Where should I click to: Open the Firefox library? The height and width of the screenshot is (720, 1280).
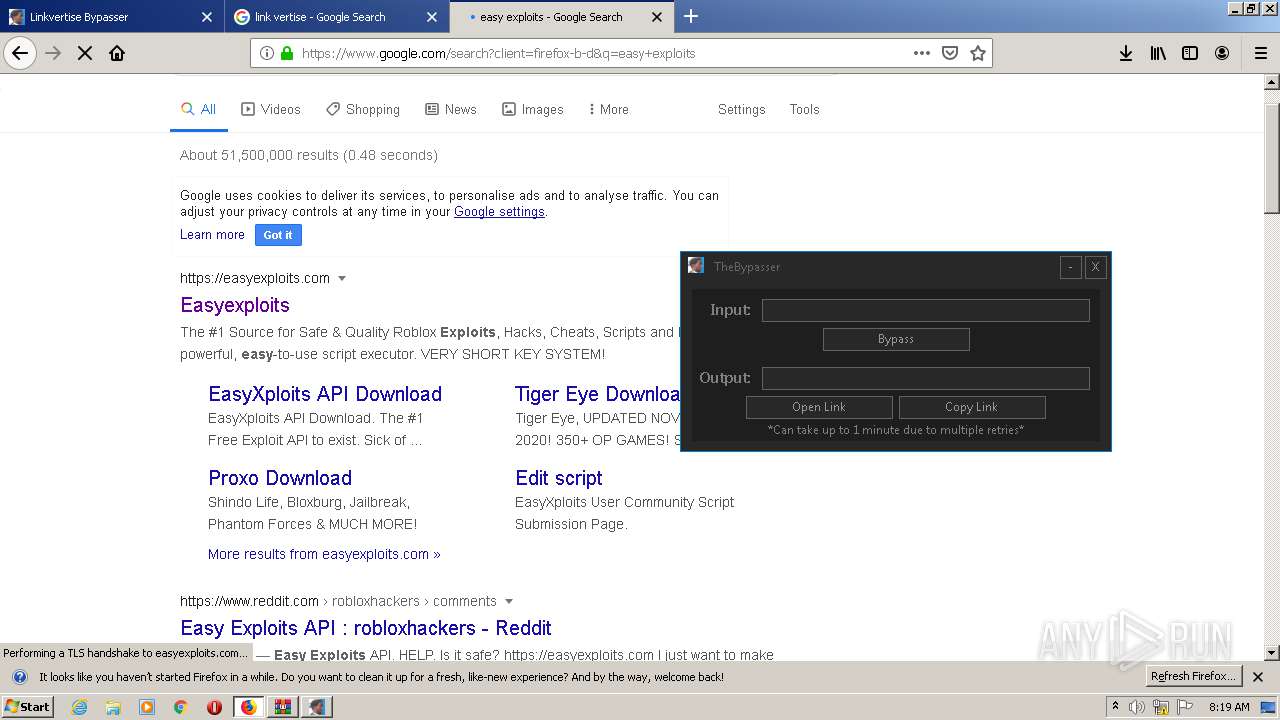pos(1158,53)
